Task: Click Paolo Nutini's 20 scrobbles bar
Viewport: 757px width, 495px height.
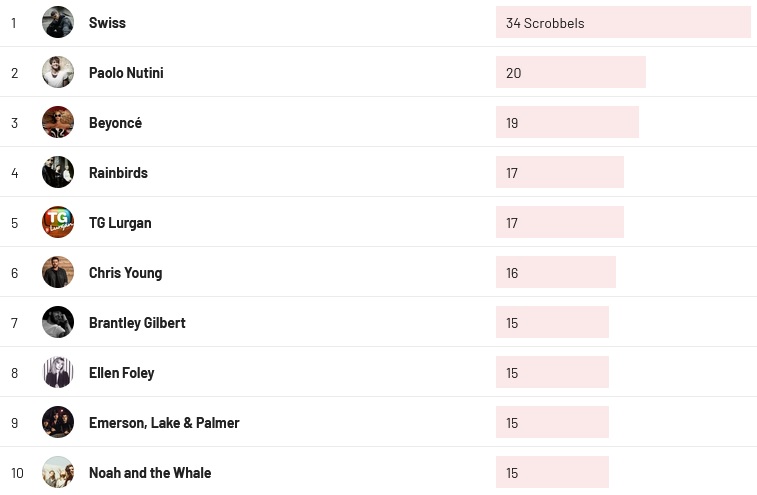Action: 570,72
